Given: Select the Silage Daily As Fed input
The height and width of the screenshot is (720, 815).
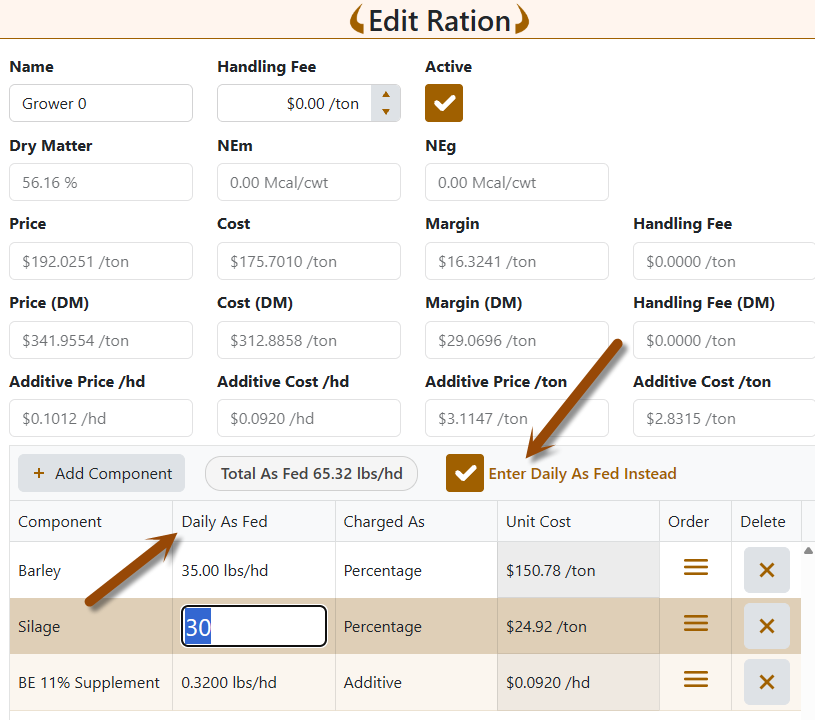Looking at the screenshot, I should tap(254, 626).
